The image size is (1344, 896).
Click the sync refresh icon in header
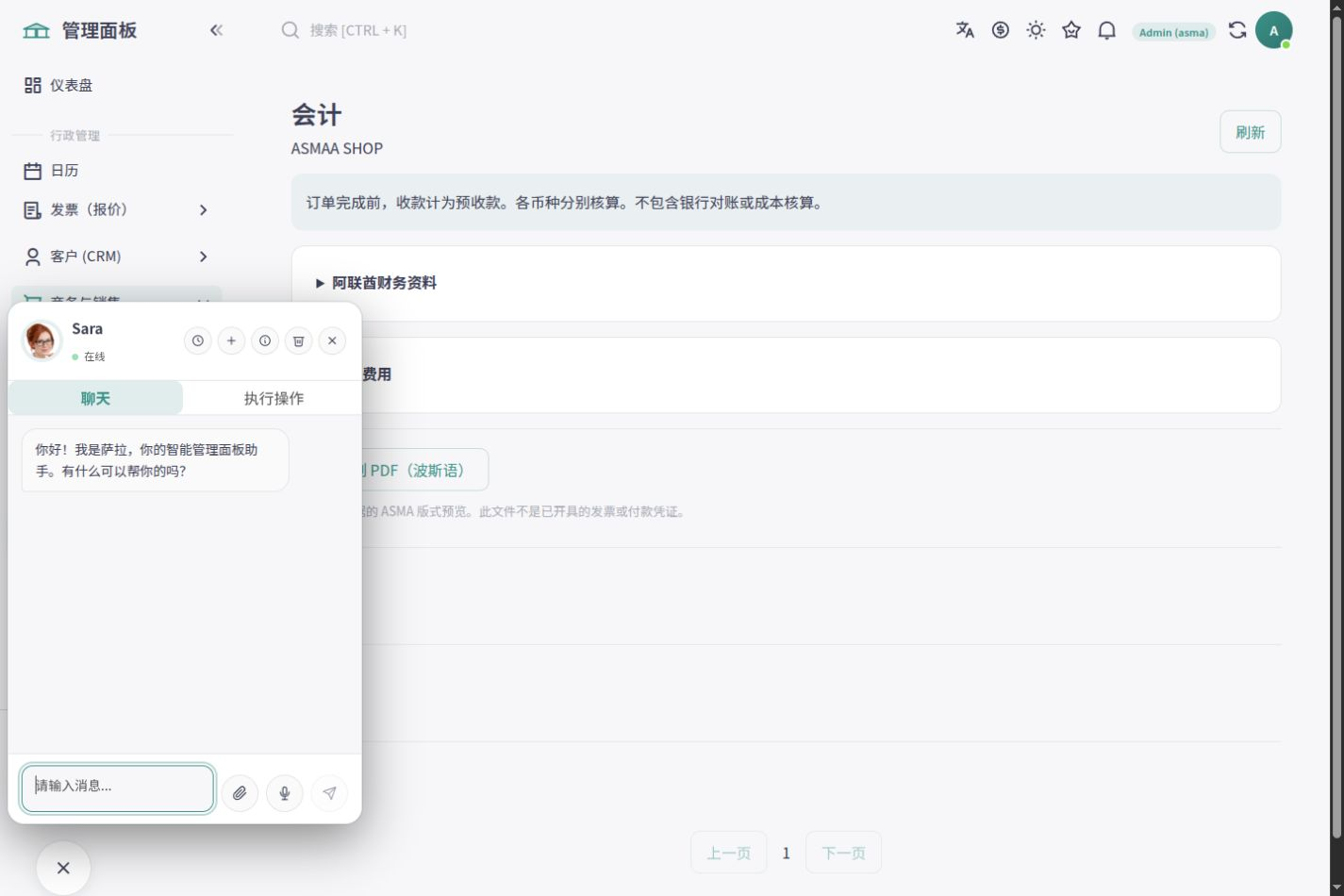tap(1237, 30)
